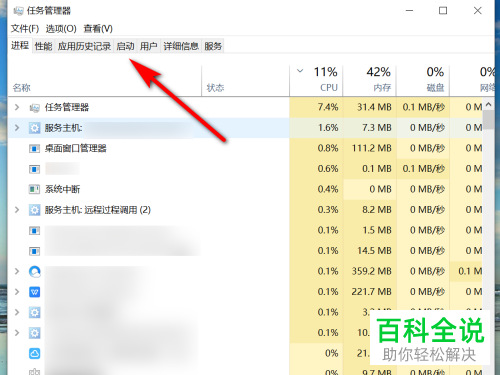Image resolution: width=500 pixels, height=375 pixels.
Task: Click the 8.2 MB memory value
Action: click(x=377, y=210)
